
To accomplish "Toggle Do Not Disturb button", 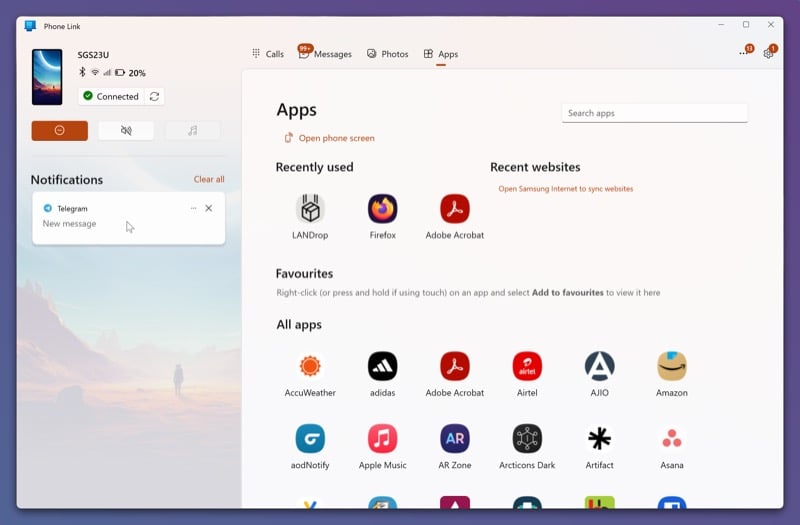I will tap(60, 131).
